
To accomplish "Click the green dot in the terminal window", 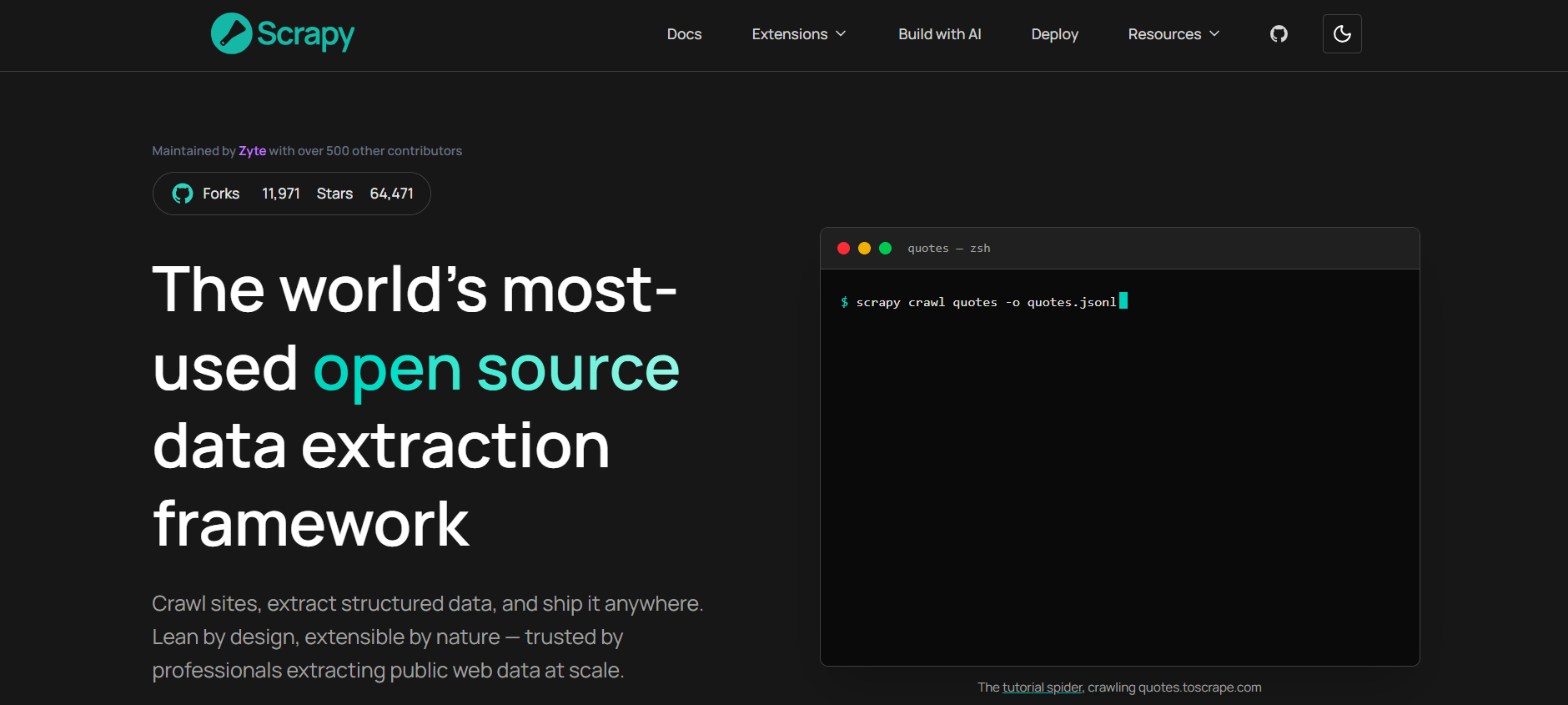I will (886, 249).
